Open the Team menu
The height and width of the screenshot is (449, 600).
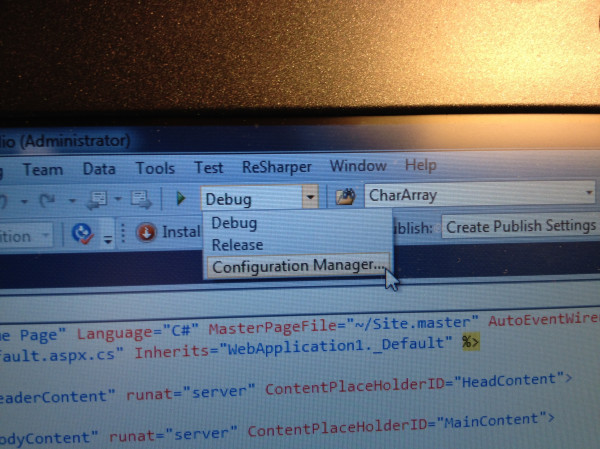(x=43, y=169)
